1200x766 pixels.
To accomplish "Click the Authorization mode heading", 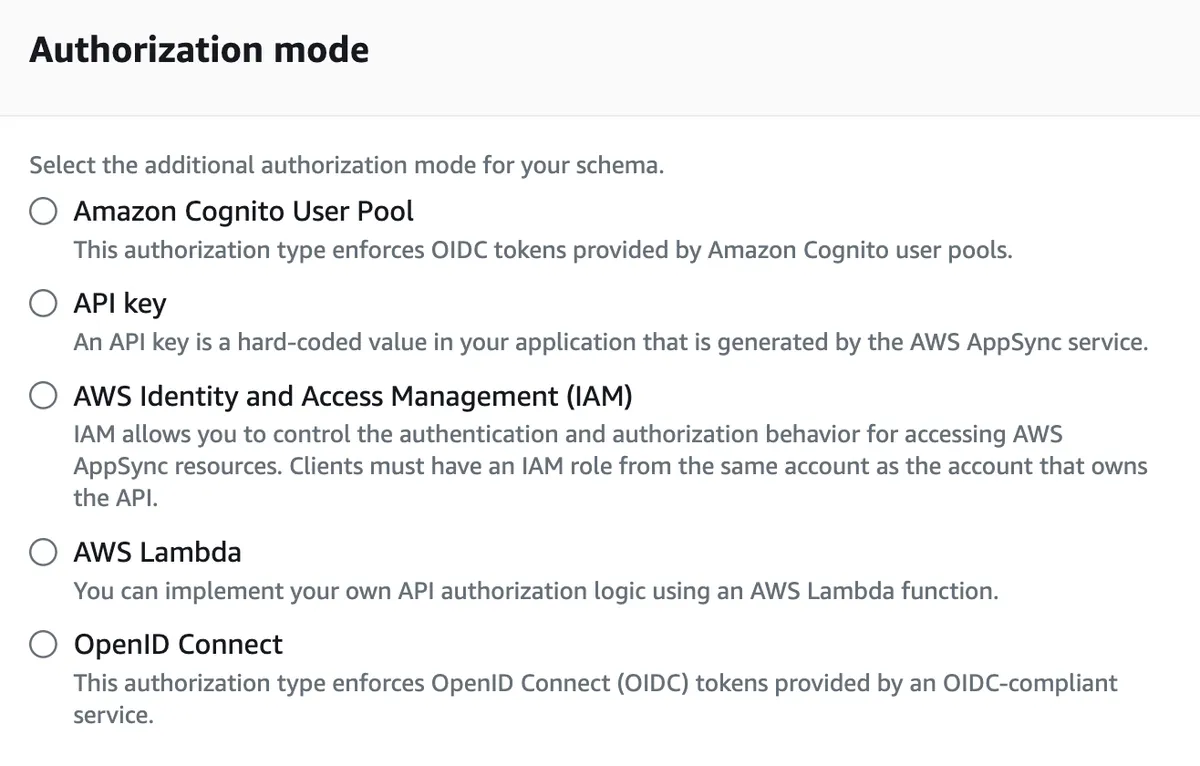I will coord(198,48).
